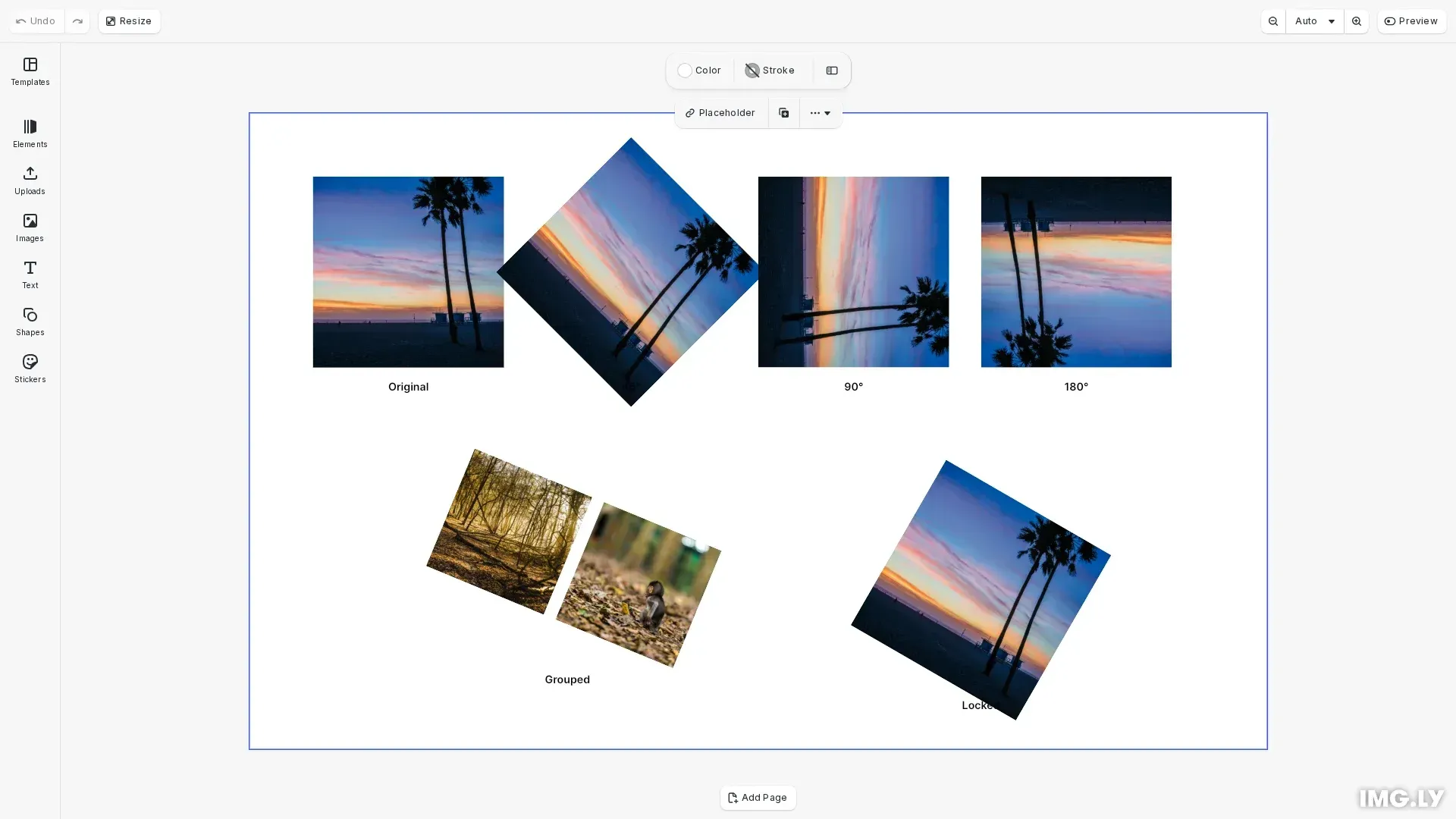Screen dimensions: 1456x819
Task: Click the duplicate icon next to Placeholder
Action: (x=783, y=112)
